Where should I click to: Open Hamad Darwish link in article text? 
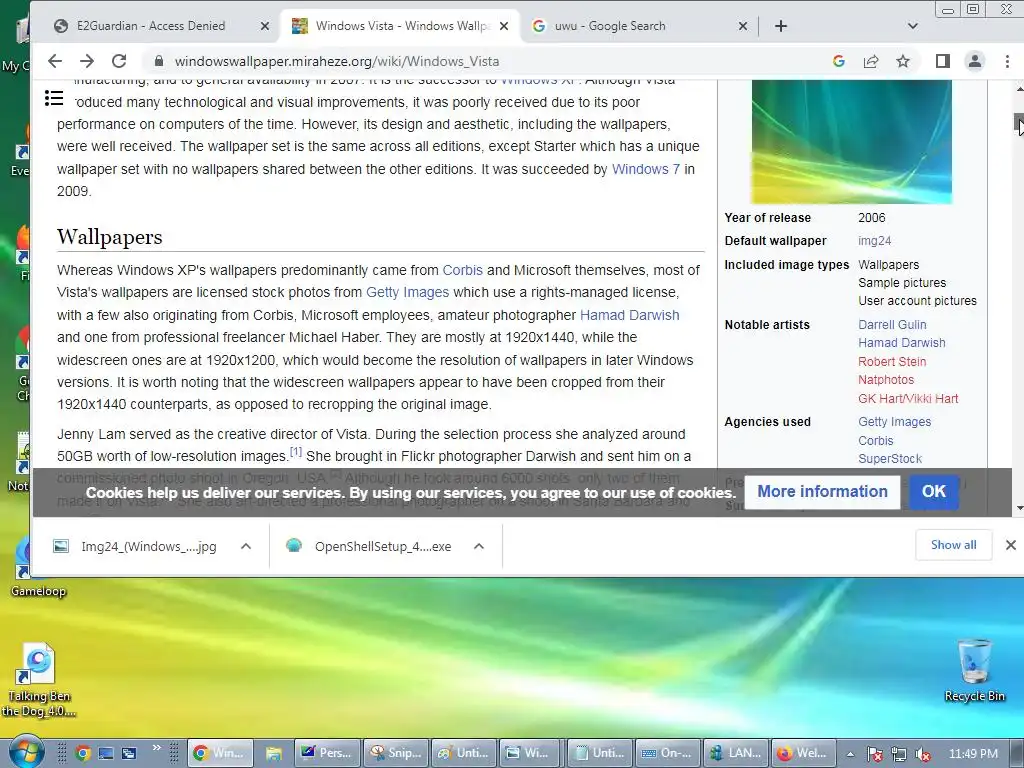[x=630, y=315]
